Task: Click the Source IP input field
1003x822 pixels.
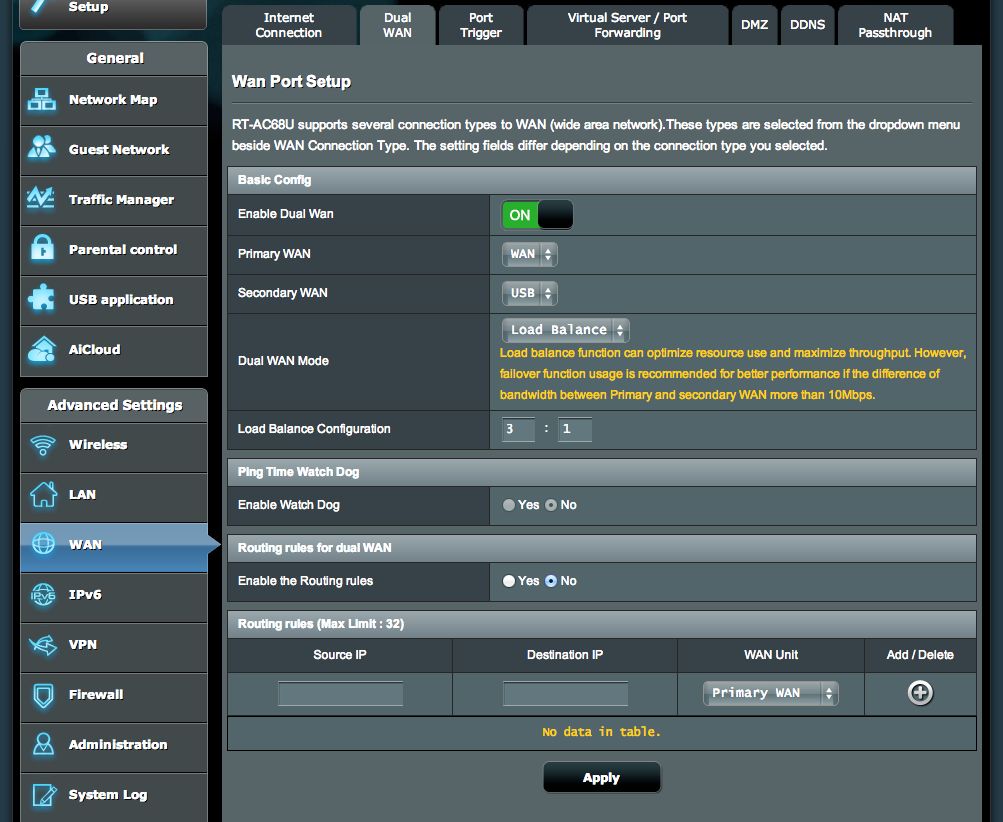Action: 340,693
